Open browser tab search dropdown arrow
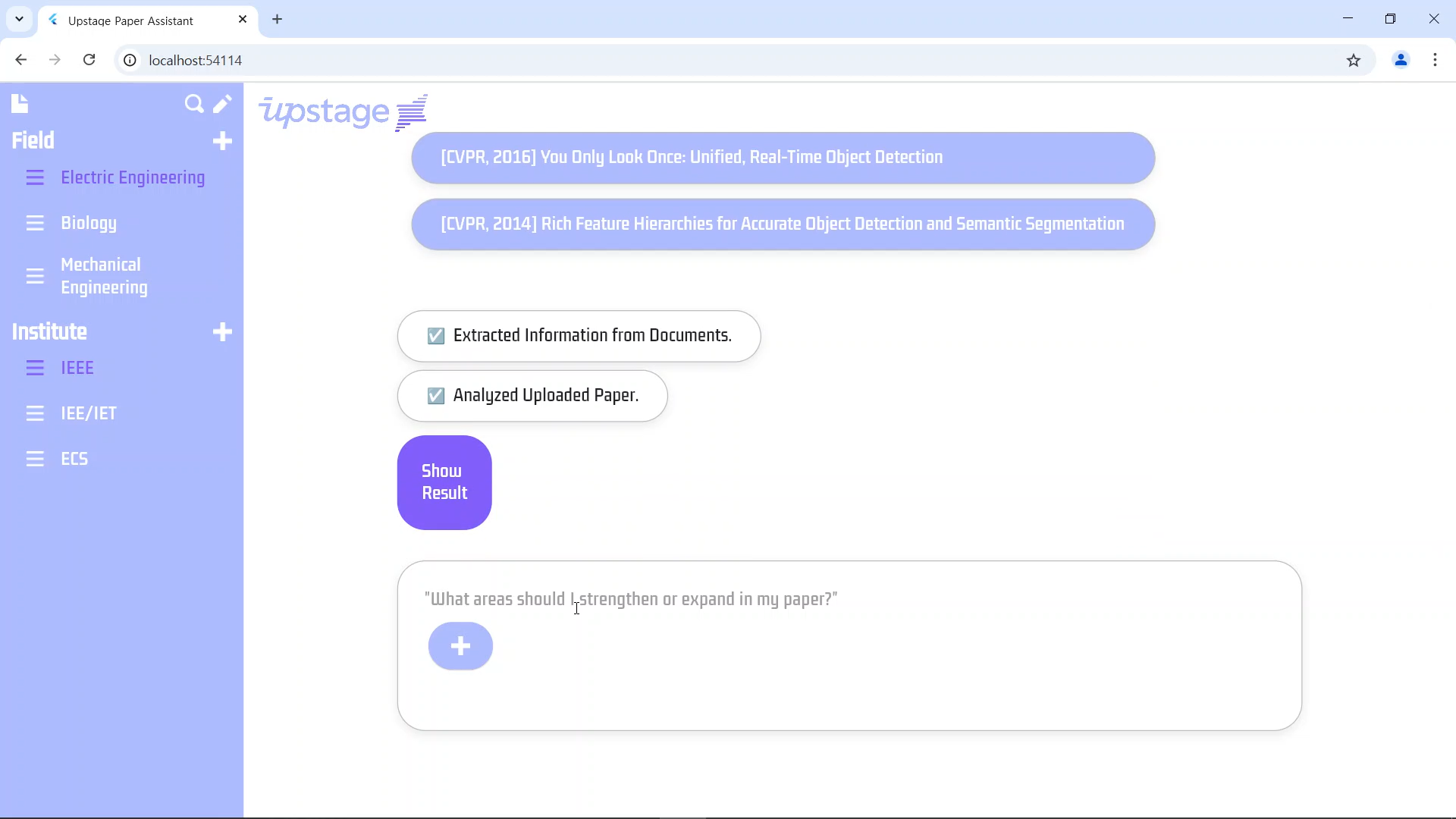The width and height of the screenshot is (1456, 819). 20,19
